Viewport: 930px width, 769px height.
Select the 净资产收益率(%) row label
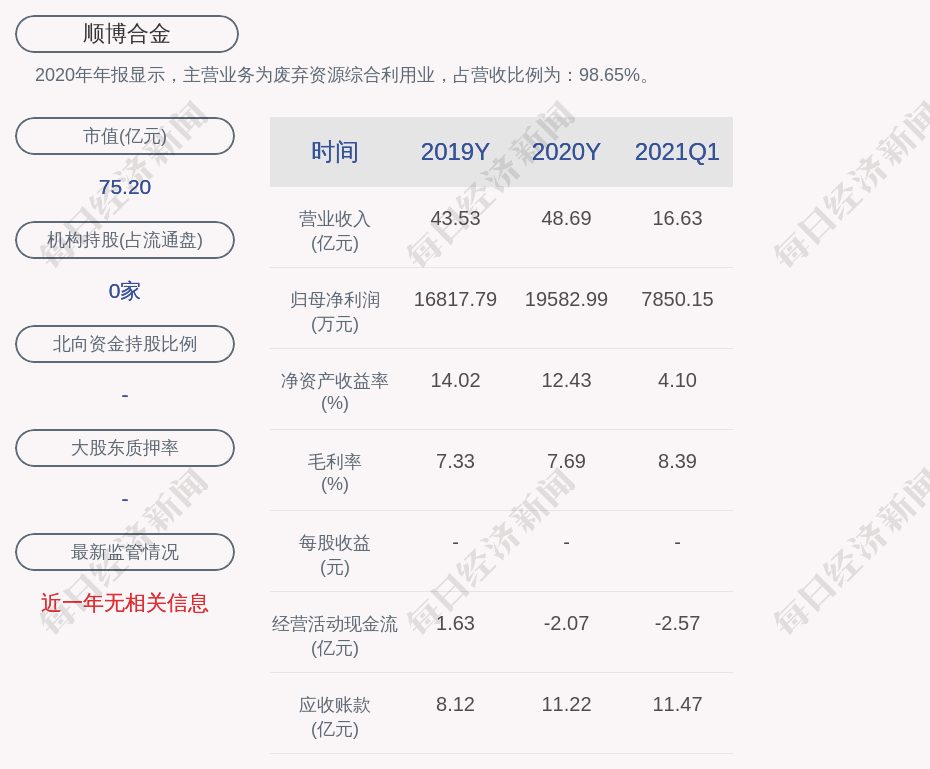pos(334,392)
